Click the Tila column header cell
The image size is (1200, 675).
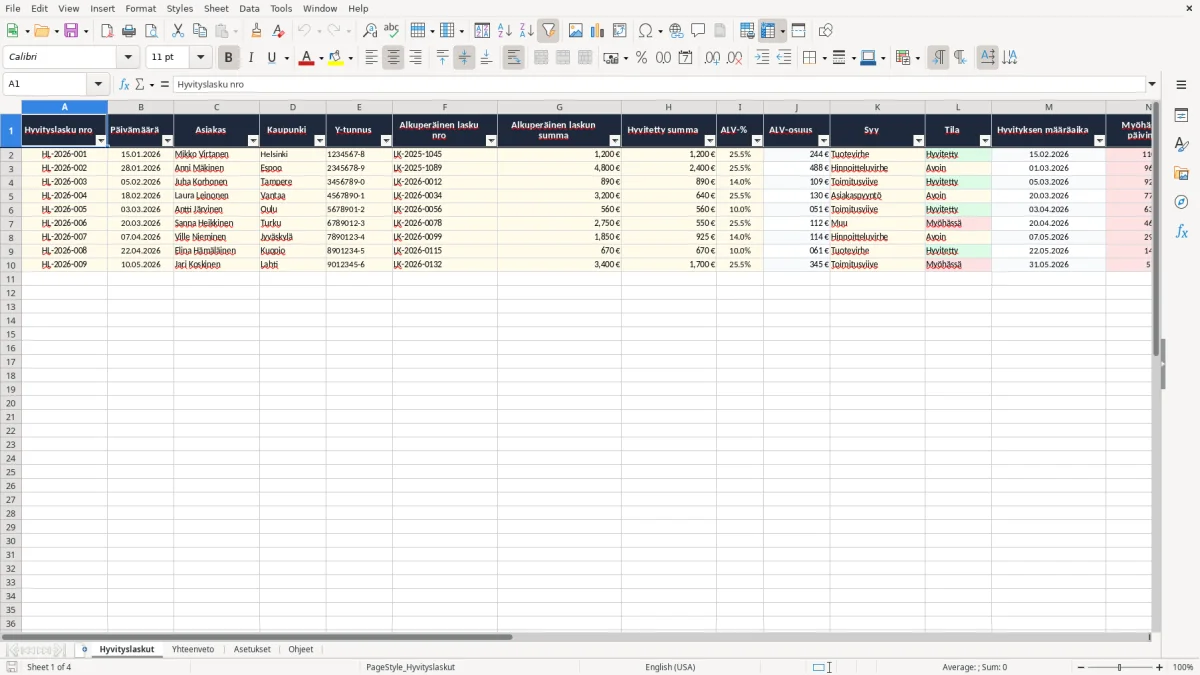[x=958, y=131]
